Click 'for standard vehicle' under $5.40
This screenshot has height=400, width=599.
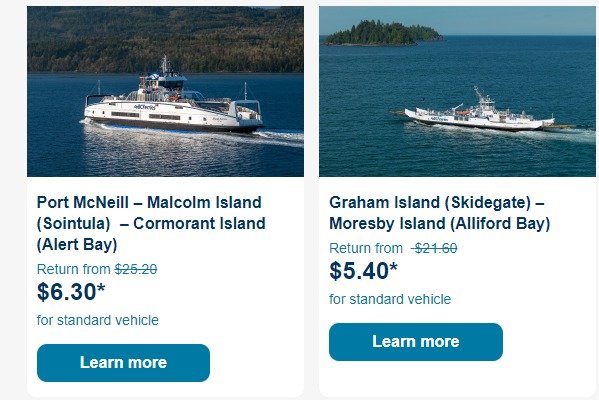point(390,299)
